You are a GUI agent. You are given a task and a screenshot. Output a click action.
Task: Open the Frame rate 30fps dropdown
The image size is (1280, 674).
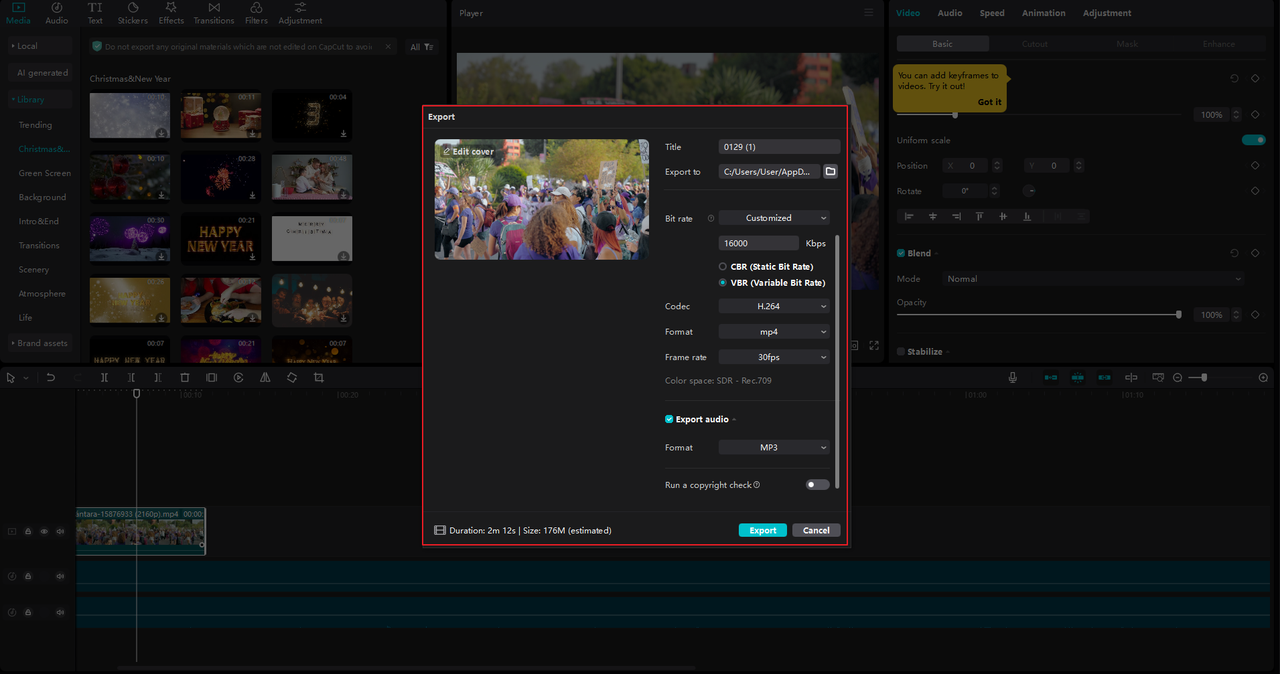[x=774, y=357]
